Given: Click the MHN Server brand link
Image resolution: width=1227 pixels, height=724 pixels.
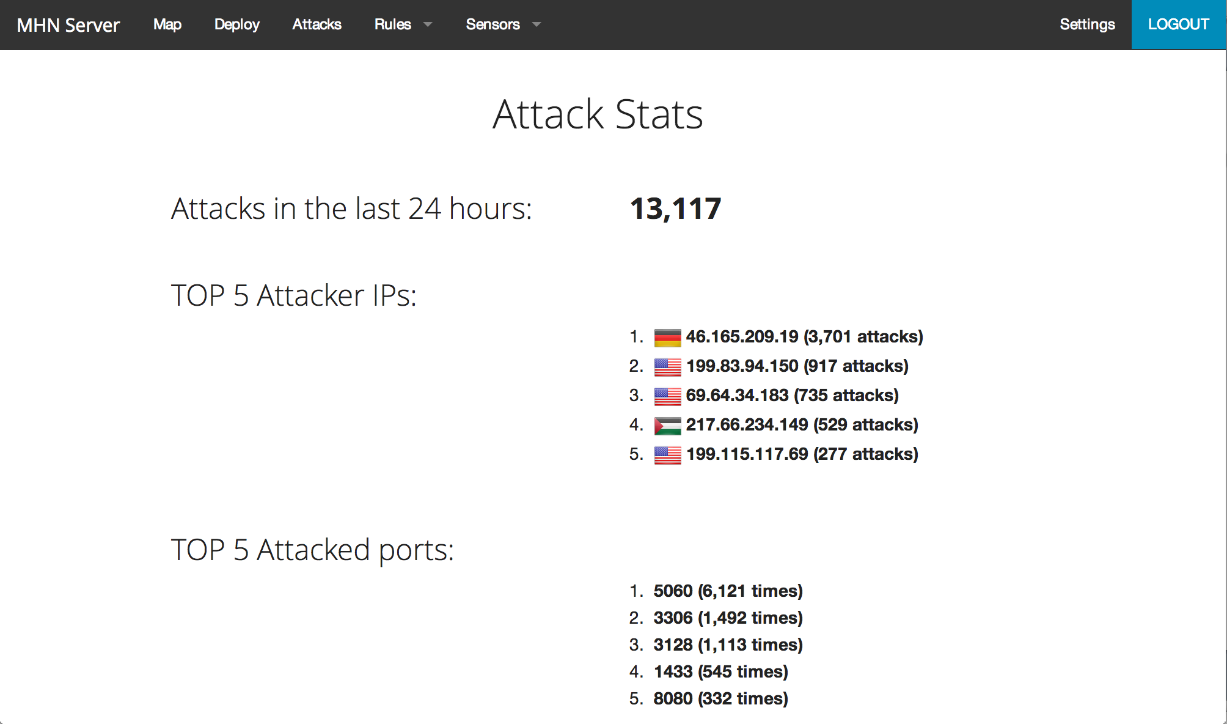Looking at the screenshot, I should pos(68,25).
